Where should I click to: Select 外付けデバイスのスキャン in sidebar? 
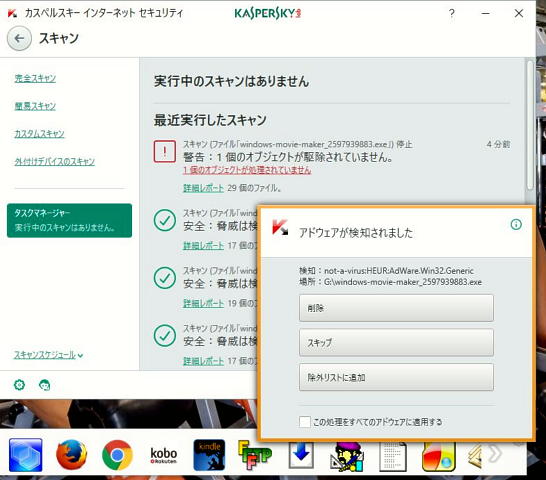[55, 161]
